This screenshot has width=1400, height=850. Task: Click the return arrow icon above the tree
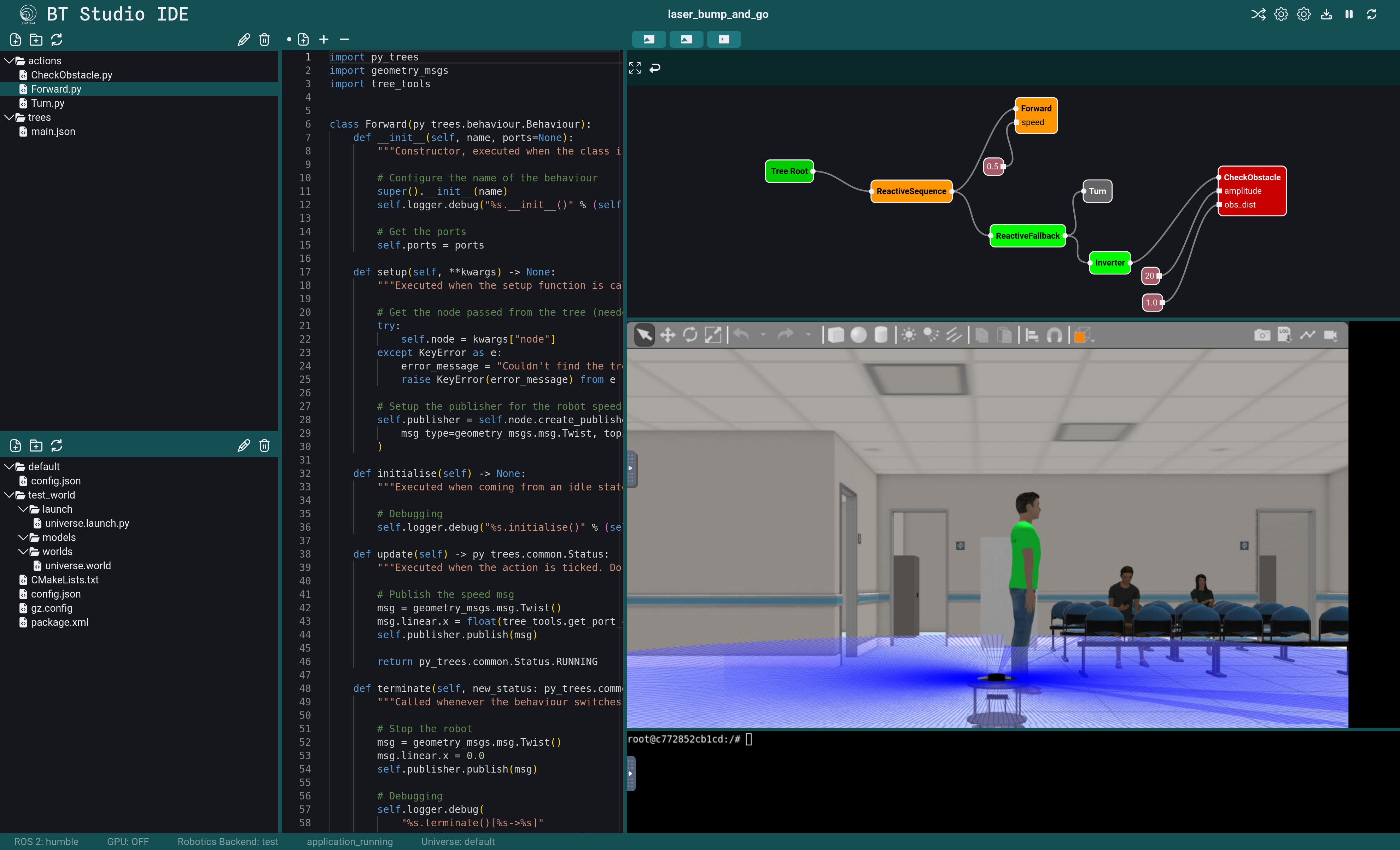(655, 68)
